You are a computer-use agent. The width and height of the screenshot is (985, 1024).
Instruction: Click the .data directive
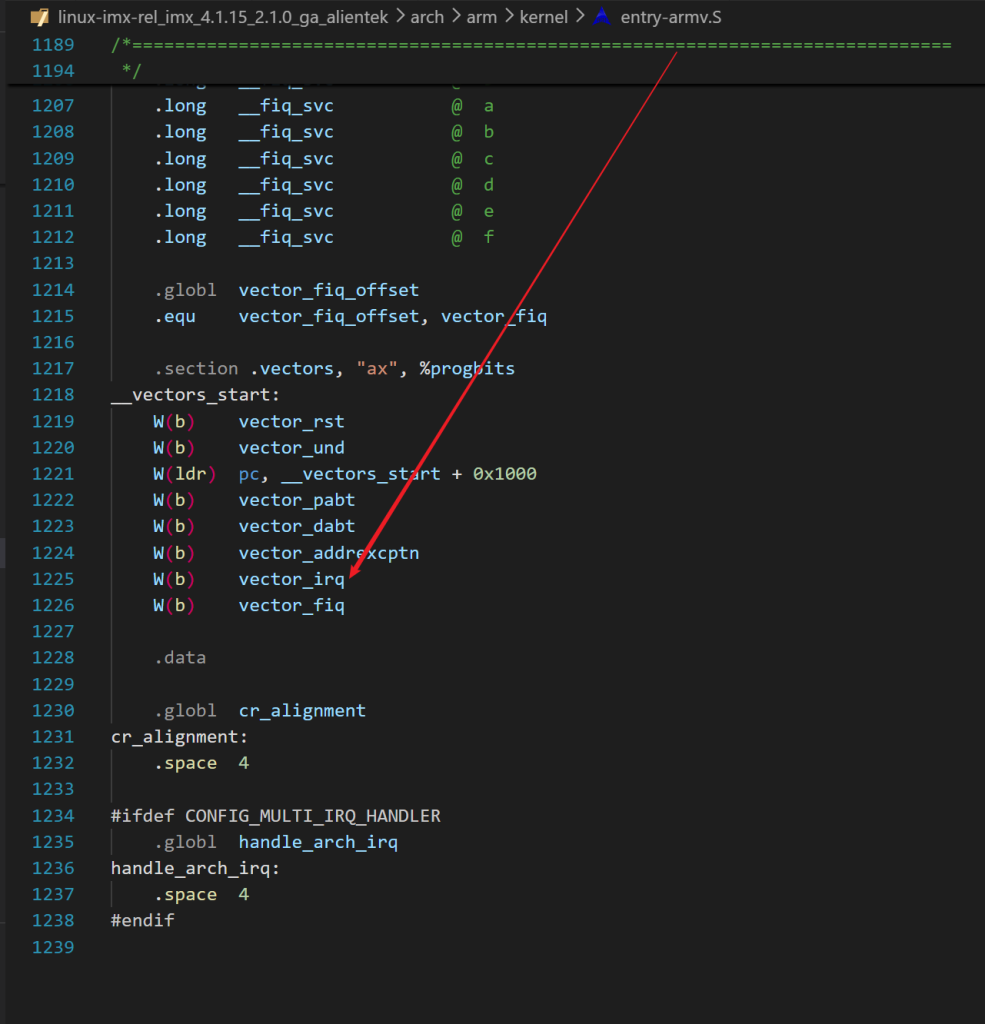point(180,658)
